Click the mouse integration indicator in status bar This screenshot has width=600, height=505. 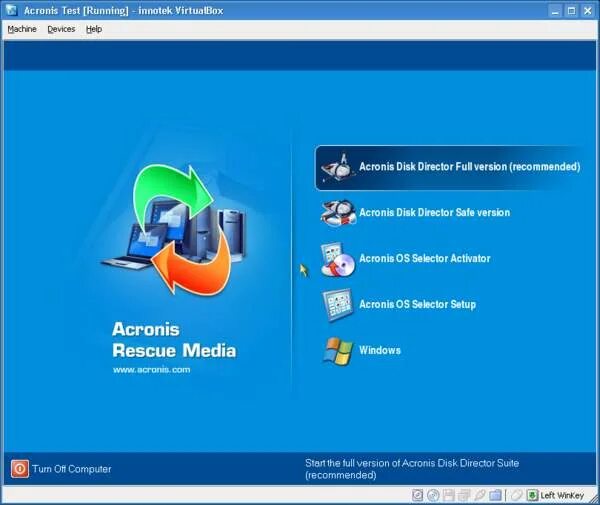[x=516, y=495]
